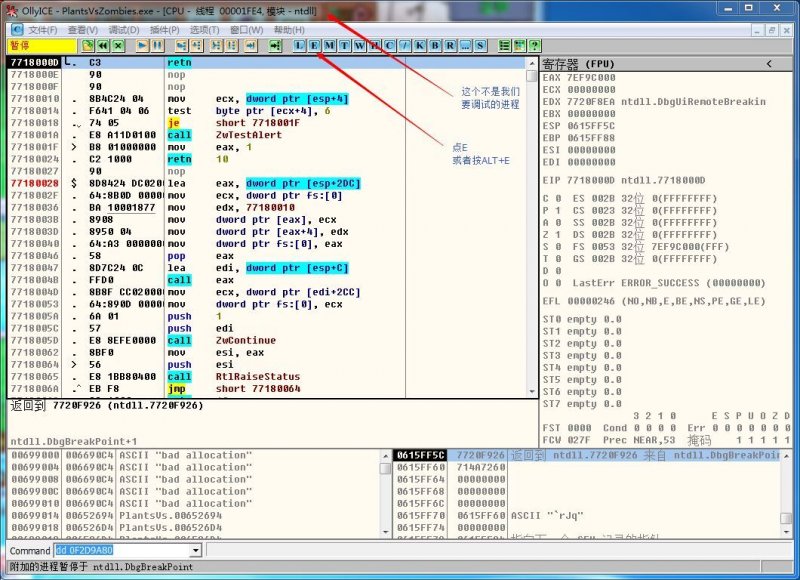Open Run trace with dots button
This screenshot has height=580, width=800.
[x=465, y=45]
